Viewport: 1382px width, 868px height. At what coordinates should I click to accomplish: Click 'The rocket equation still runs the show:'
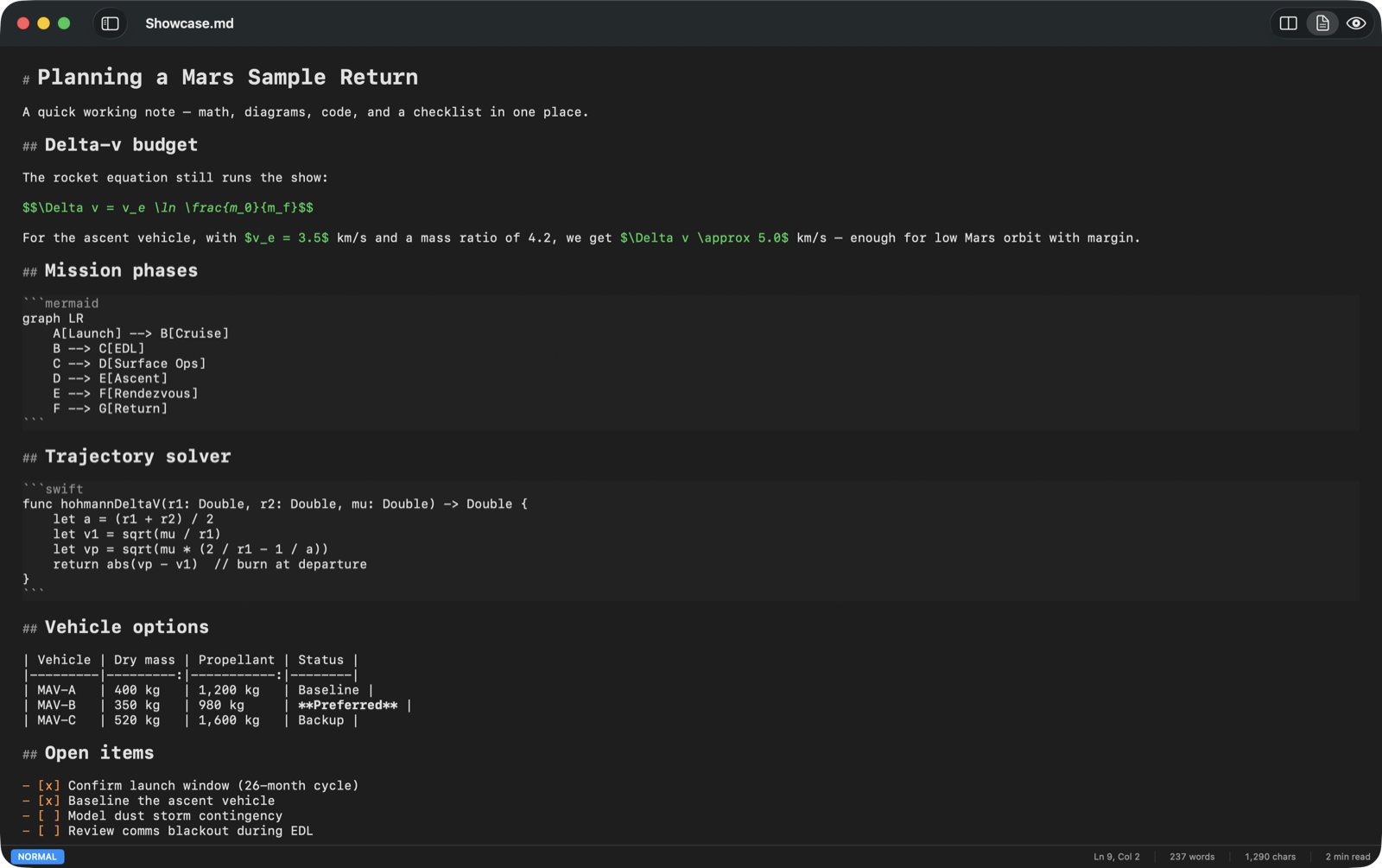[175, 178]
